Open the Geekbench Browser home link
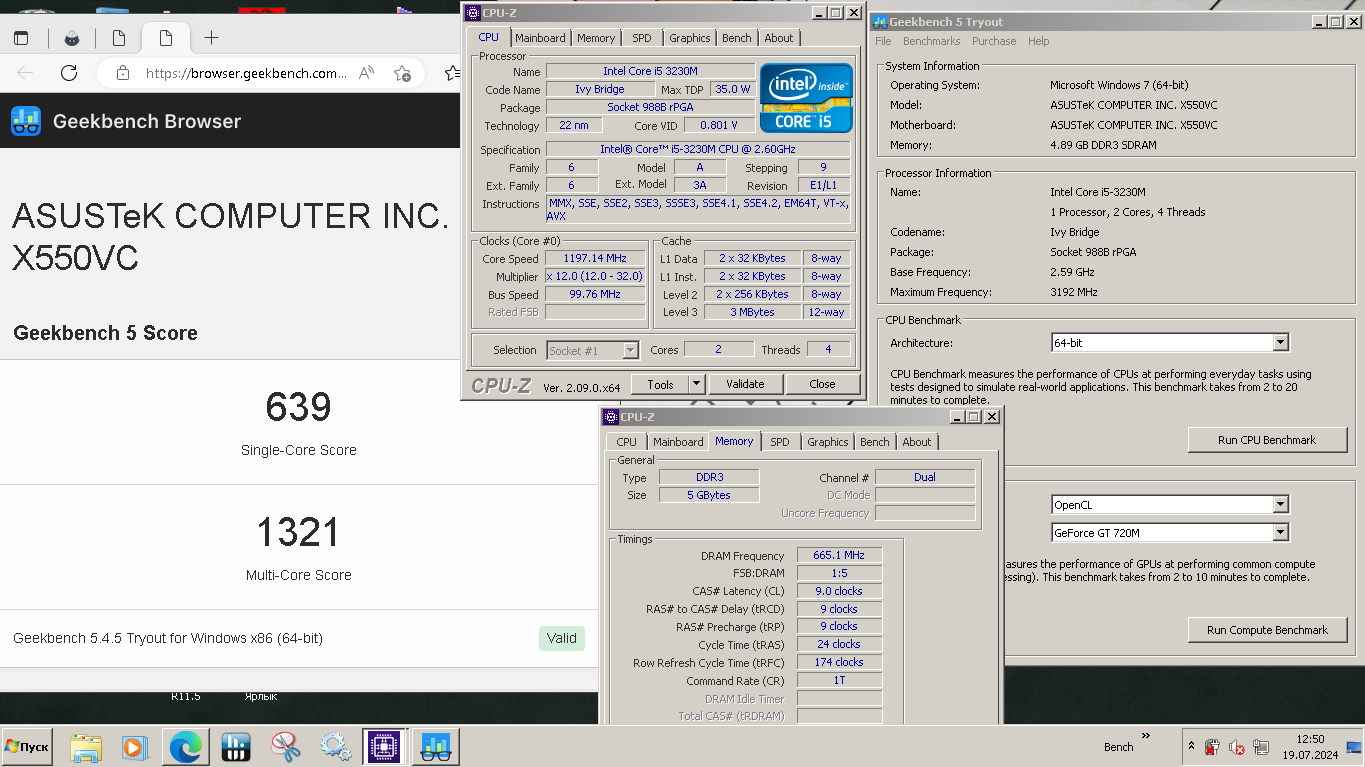 tap(147, 121)
